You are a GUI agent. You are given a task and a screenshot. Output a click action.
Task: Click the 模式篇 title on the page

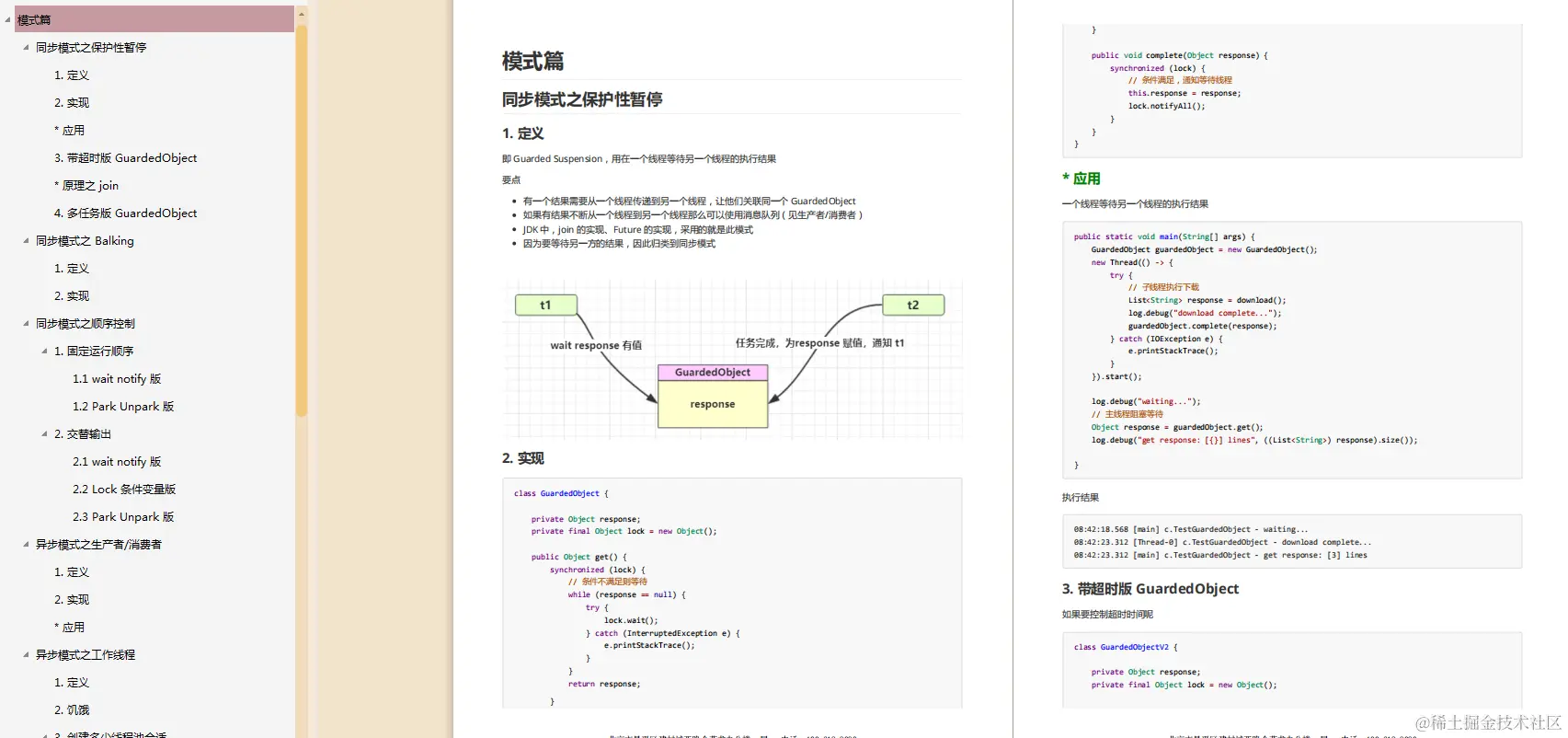pos(532,61)
